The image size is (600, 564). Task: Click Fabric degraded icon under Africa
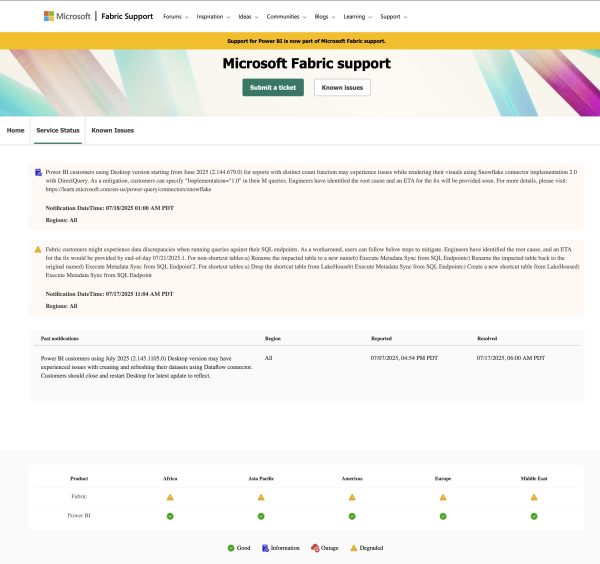170,497
